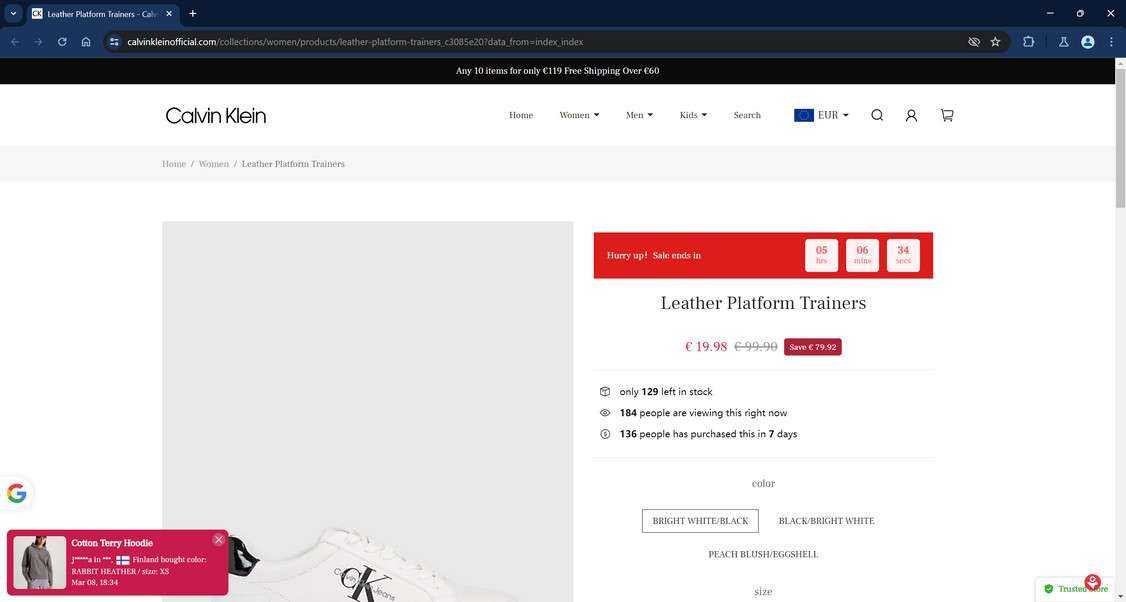Close the Cotton Terry Hoodie popup
The width and height of the screenshot is (1126, 602).
(218, 540)
